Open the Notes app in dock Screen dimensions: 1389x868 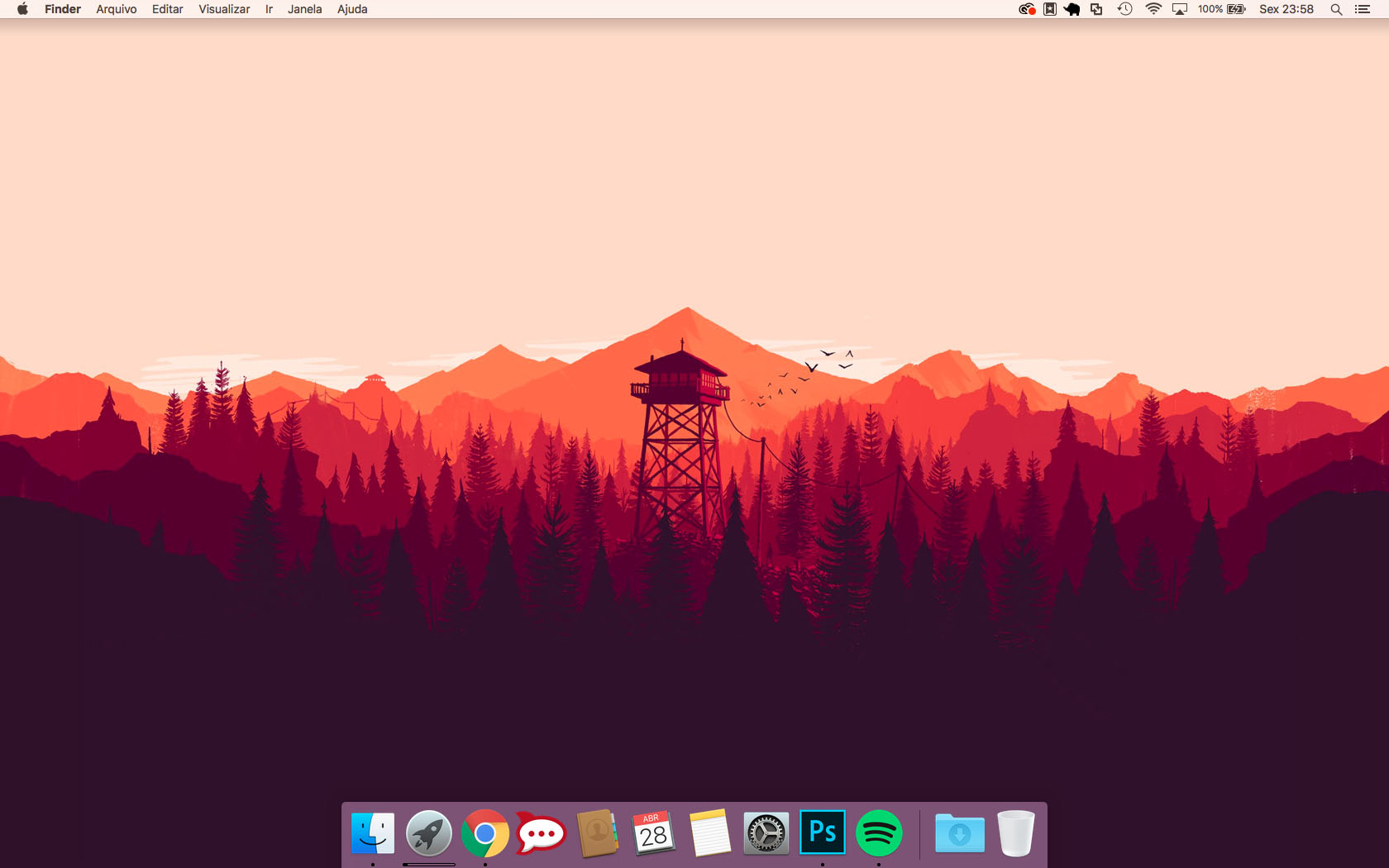click(709, 833)
